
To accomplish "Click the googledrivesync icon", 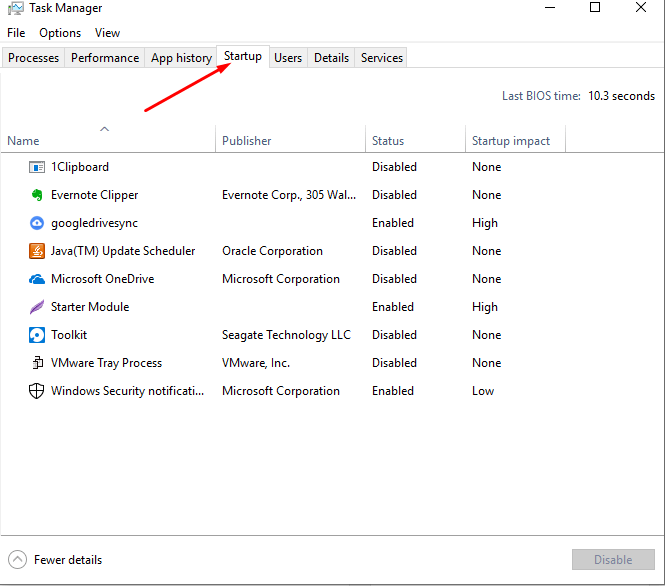I will click(37, 223).
